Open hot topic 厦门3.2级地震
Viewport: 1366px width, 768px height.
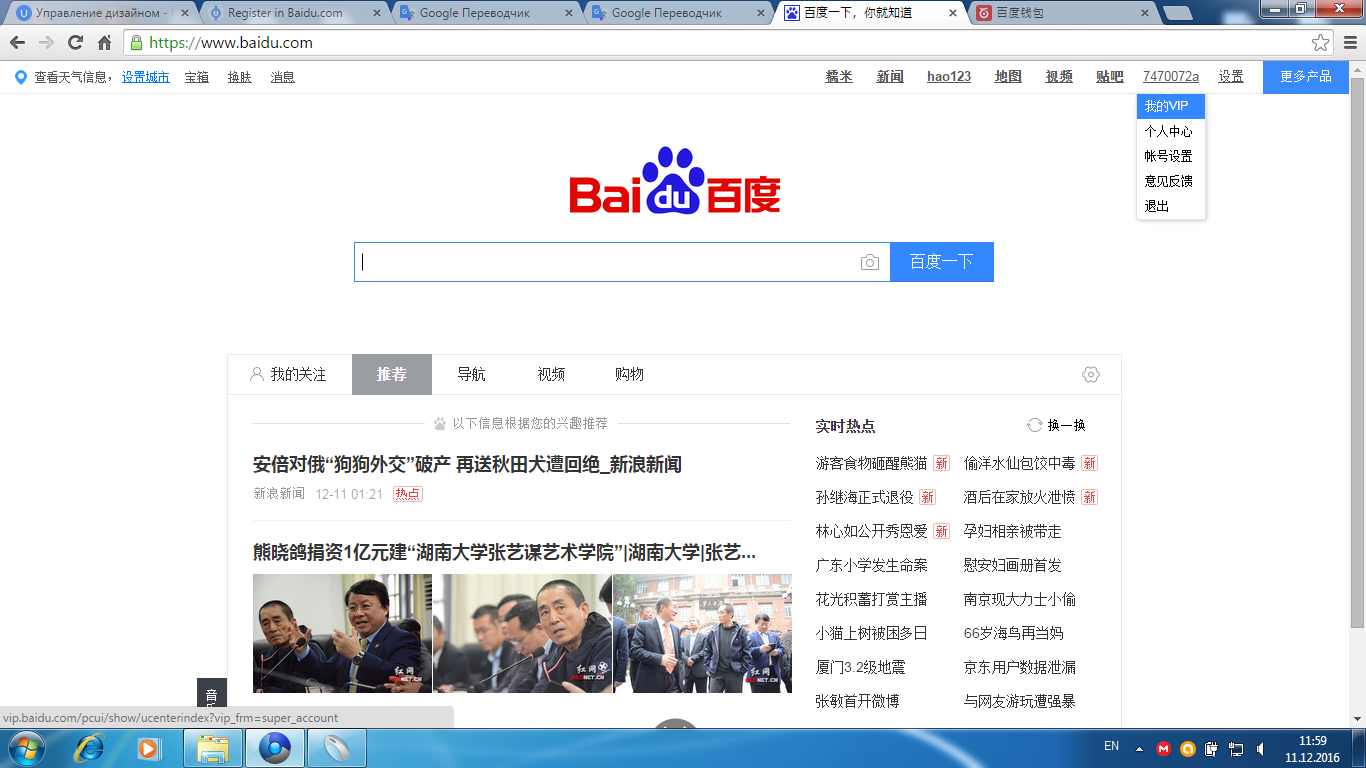(x=860, y=667)
